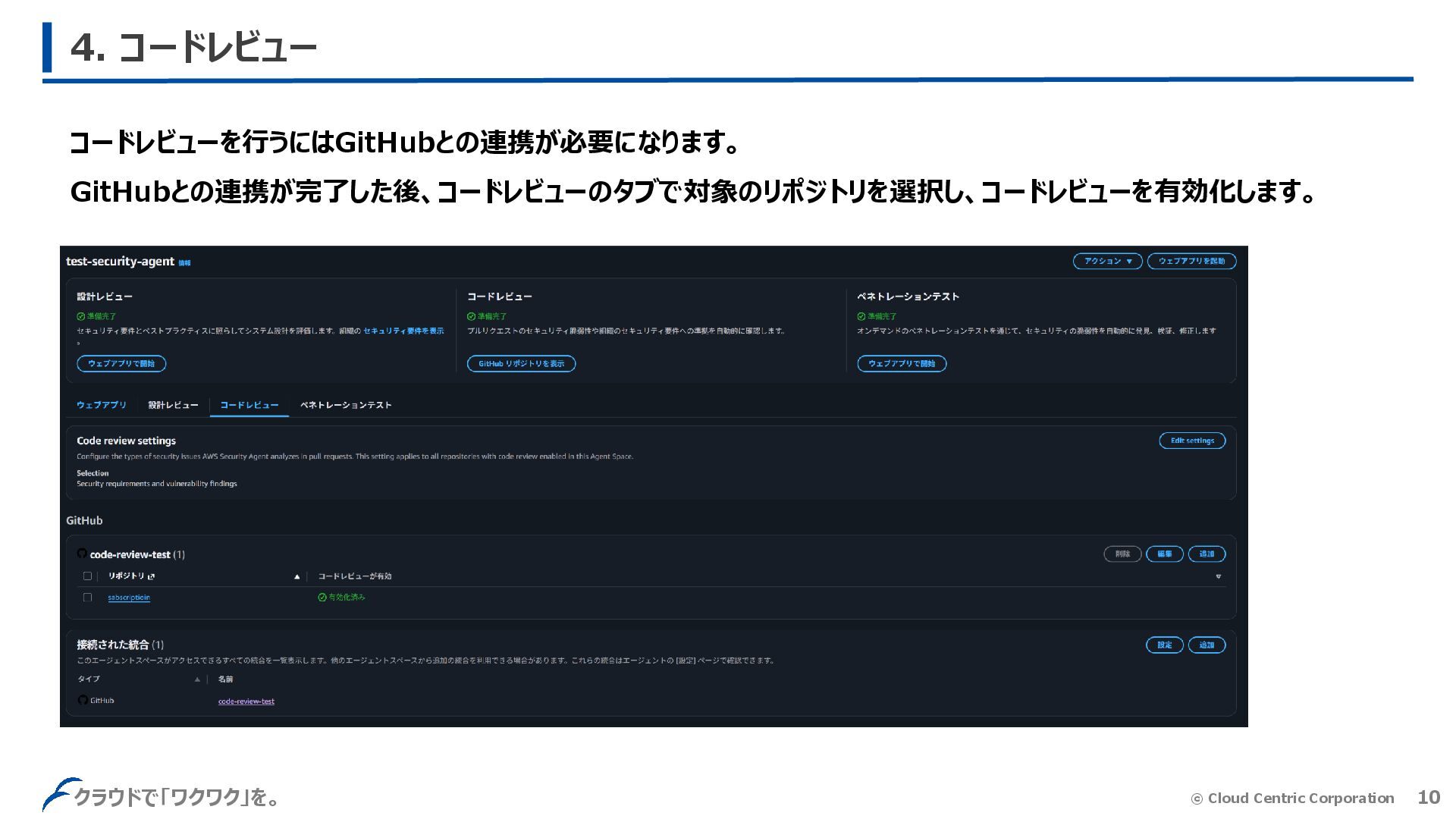1456x819 pixels.
Task: Switch to the 設計レビュー tab
Action: coord(173,405)
